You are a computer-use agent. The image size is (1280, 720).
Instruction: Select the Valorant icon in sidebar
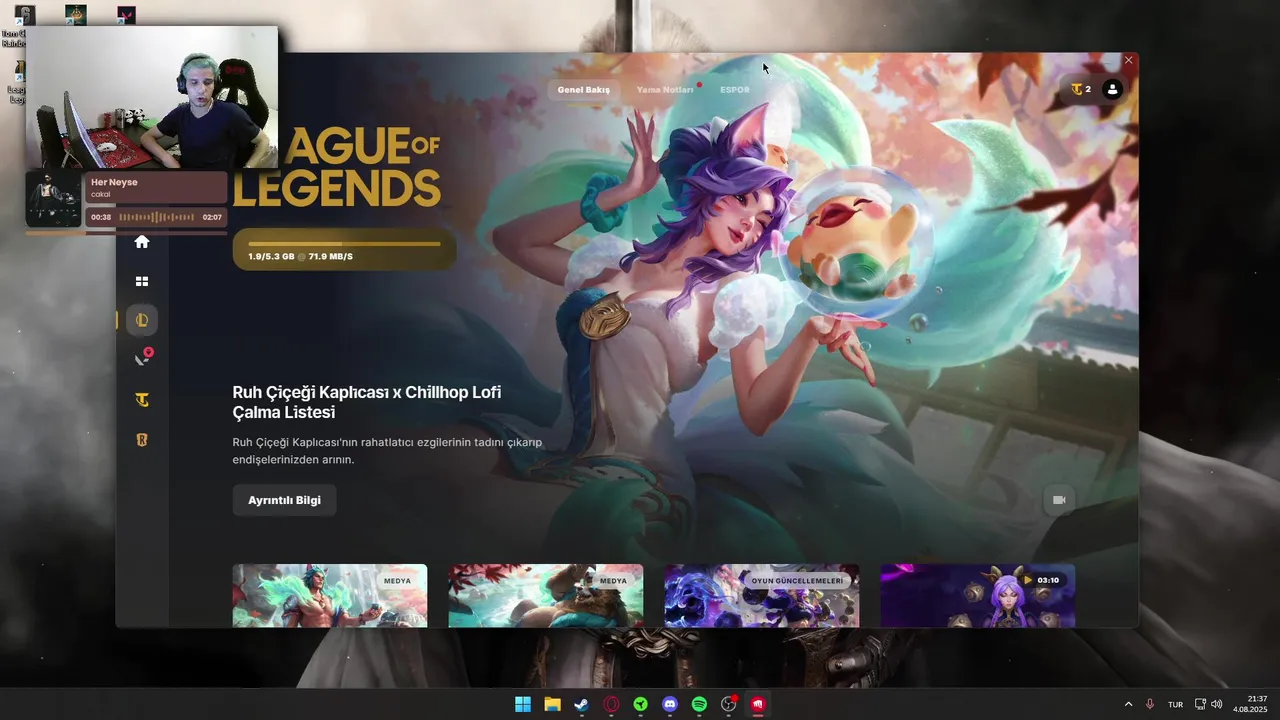[143, 358]
